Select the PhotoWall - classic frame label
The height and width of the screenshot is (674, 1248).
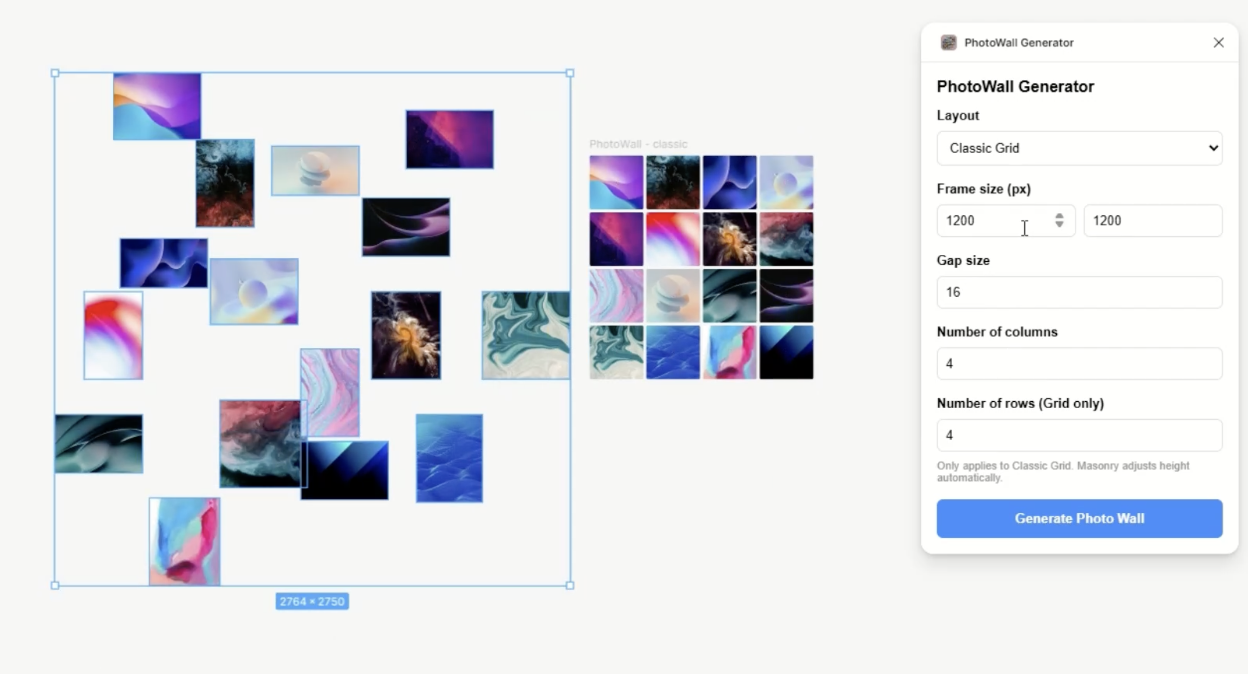click(x=638, y=144)
